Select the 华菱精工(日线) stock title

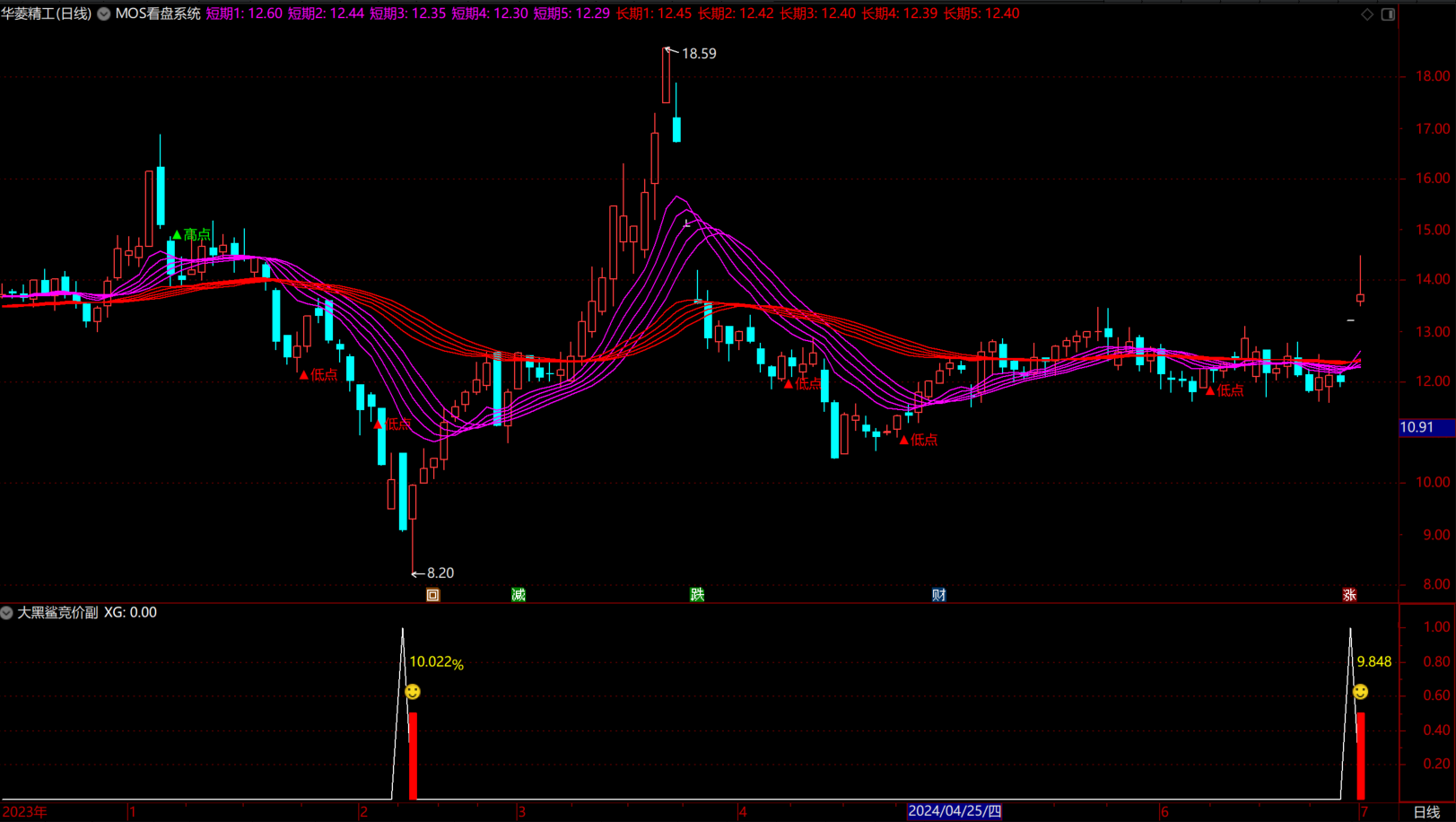pyautogui.click(x=46, y=13)
